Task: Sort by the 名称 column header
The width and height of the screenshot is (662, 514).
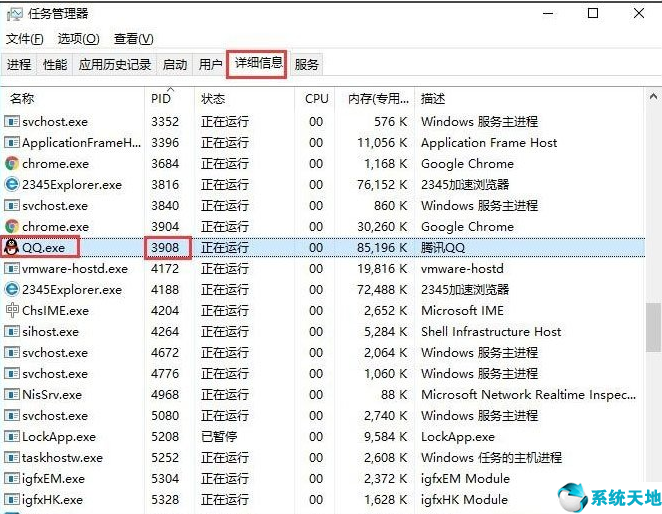Action: point(73,99)
